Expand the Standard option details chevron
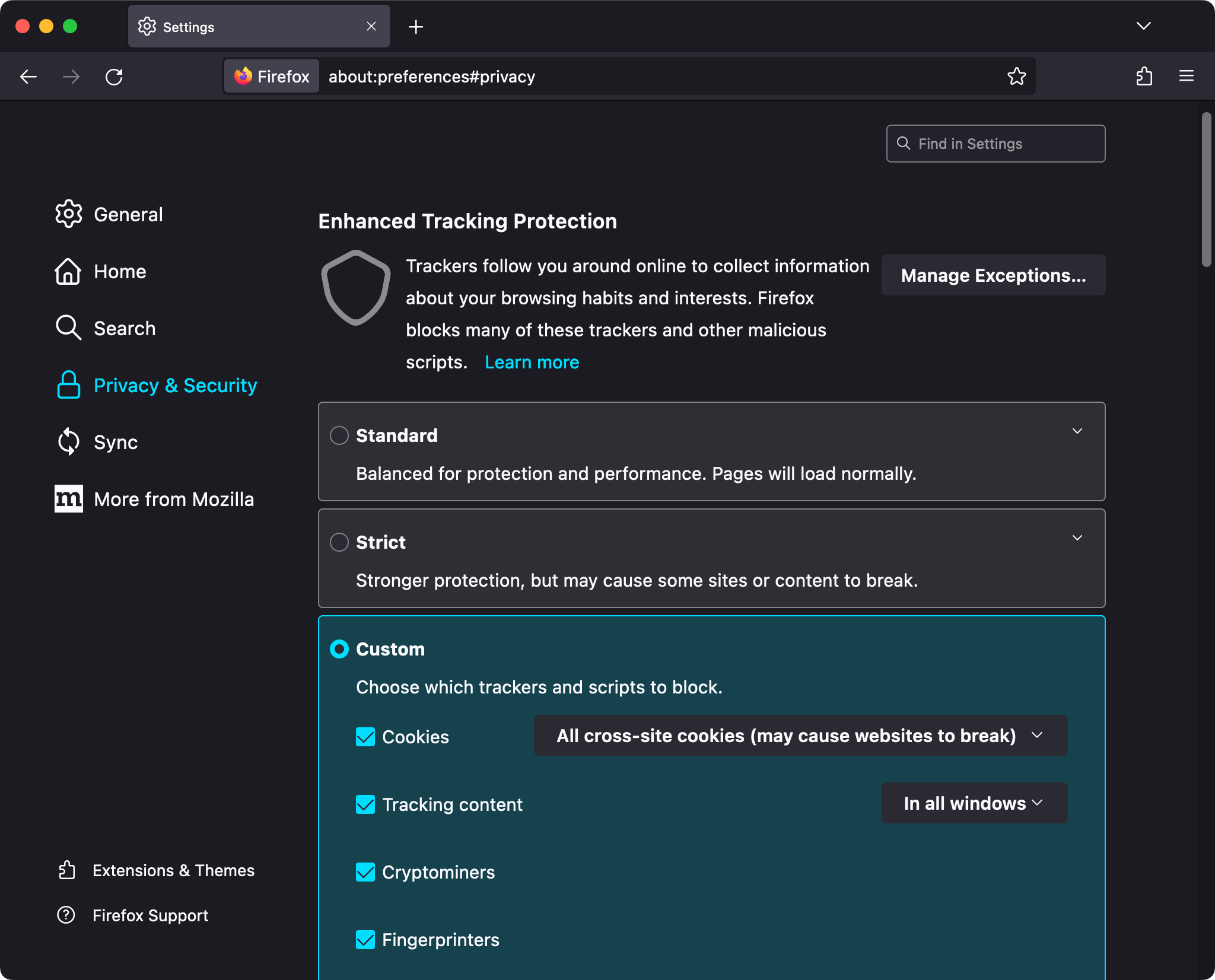This screenshot has width=1215, height=980. coord(1077,431)
